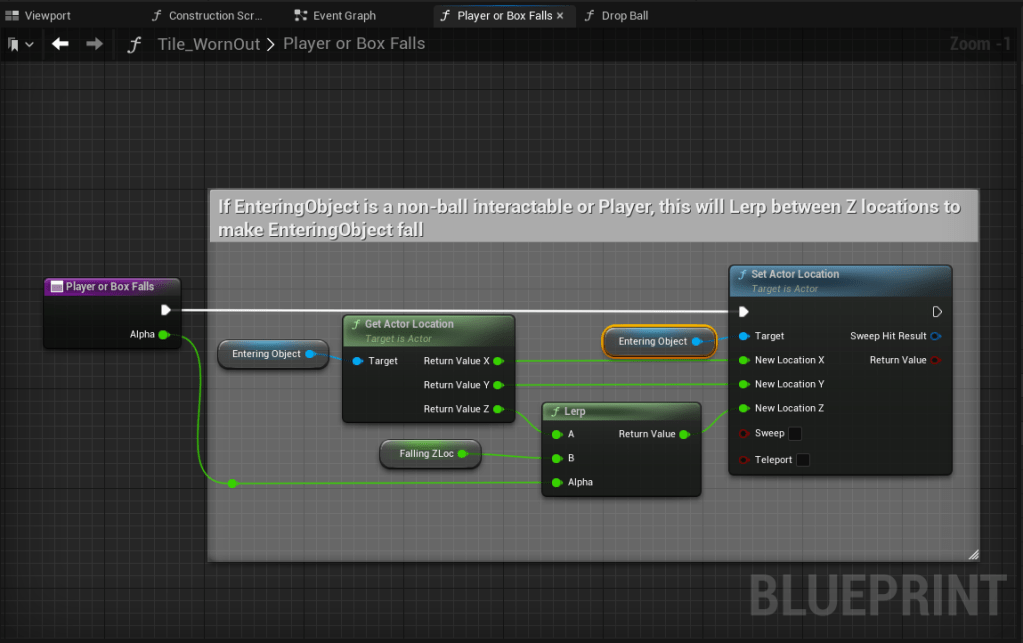1023x643 pixels.
Task: Click Sweep Hit Result output pin
Action: (x=935, y=336)
